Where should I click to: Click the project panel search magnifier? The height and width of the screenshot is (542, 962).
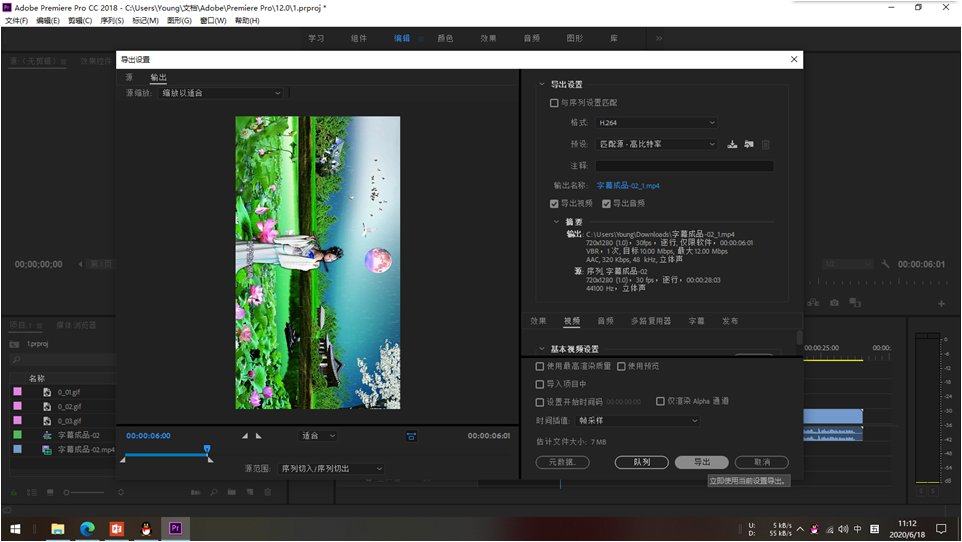pos(17,359)
